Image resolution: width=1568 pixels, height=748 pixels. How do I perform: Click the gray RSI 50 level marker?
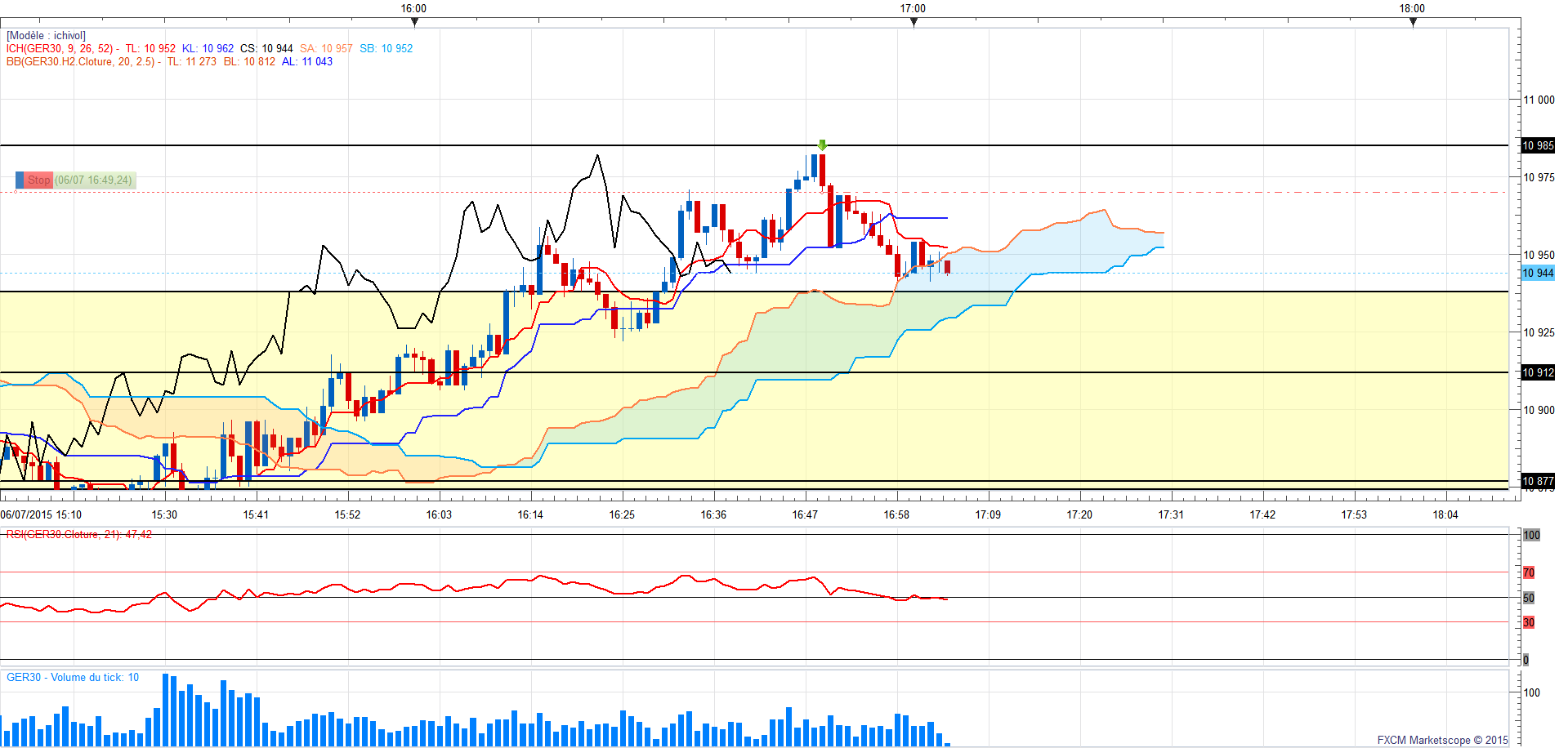point(1529,598)
